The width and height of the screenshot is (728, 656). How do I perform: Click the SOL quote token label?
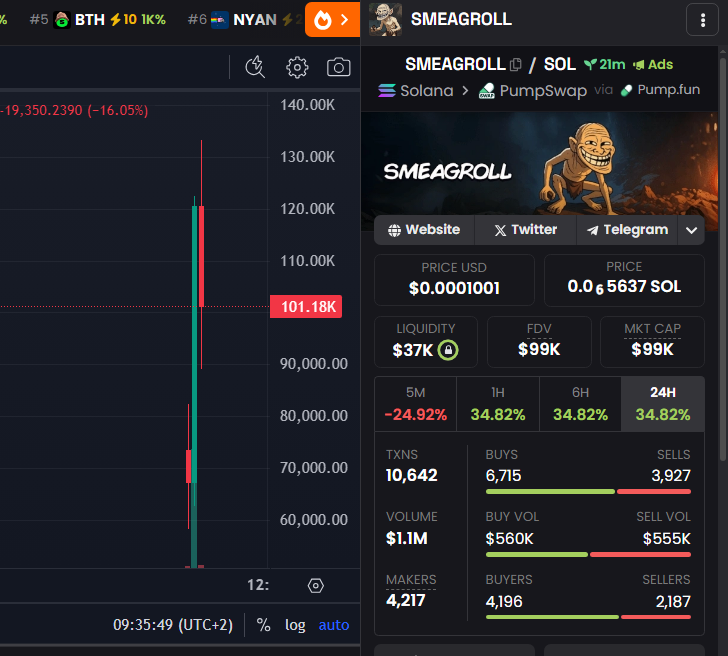pos(560,65)
